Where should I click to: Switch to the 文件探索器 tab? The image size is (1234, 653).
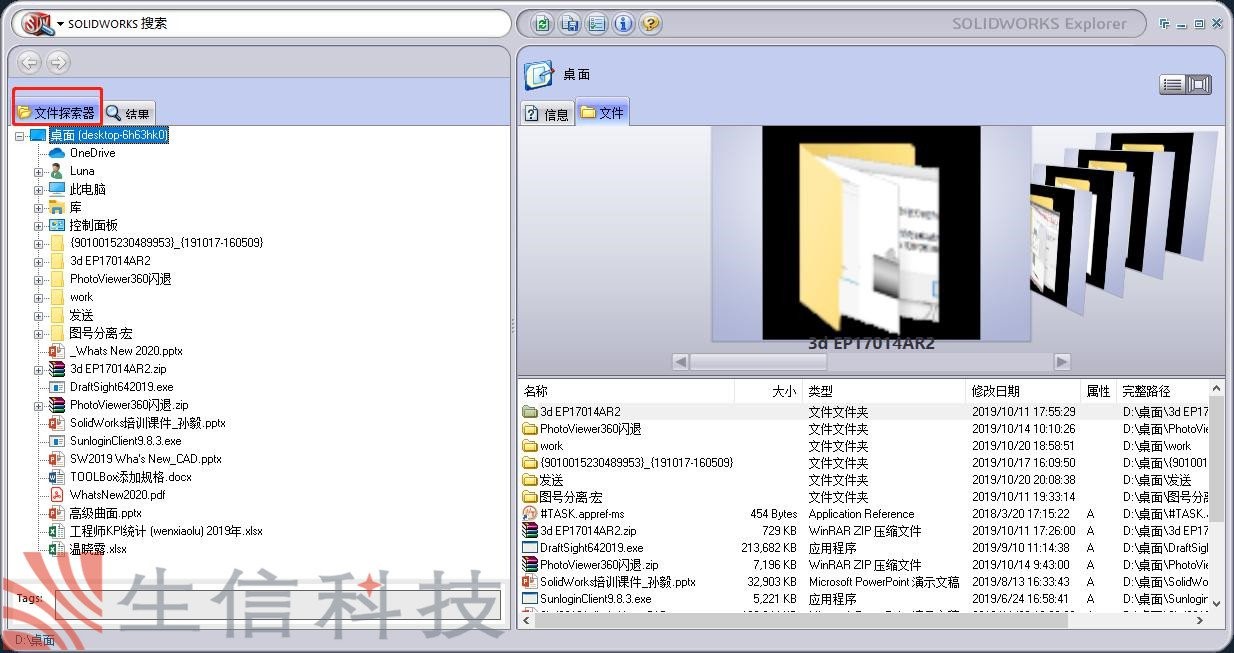pos(56,113)
